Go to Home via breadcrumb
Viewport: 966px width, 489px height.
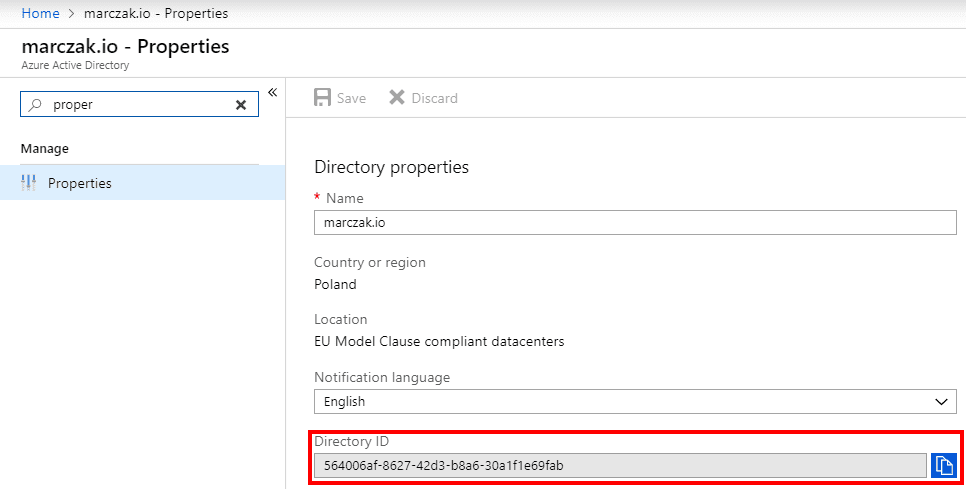(39, 14)
